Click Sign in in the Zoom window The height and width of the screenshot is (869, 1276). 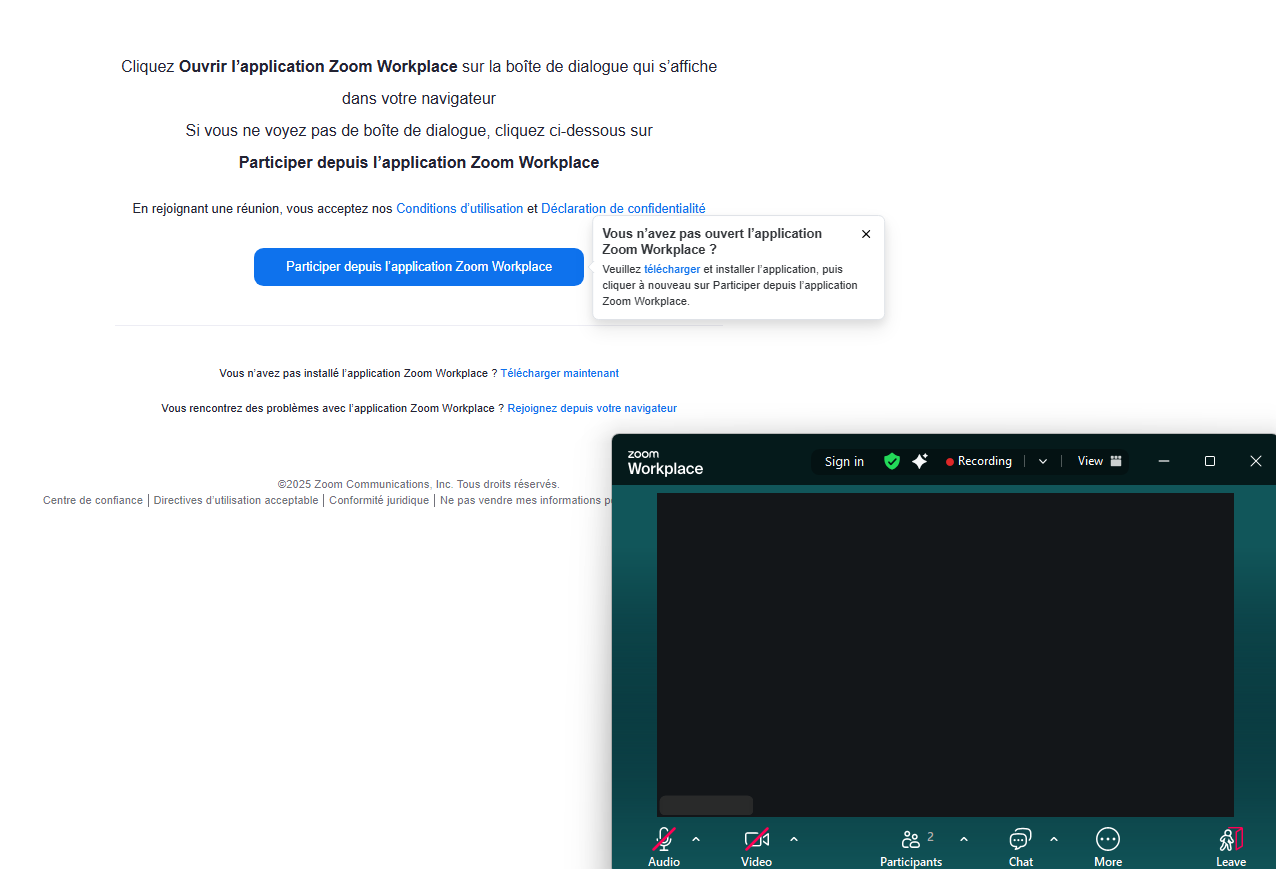coord(844,461)
